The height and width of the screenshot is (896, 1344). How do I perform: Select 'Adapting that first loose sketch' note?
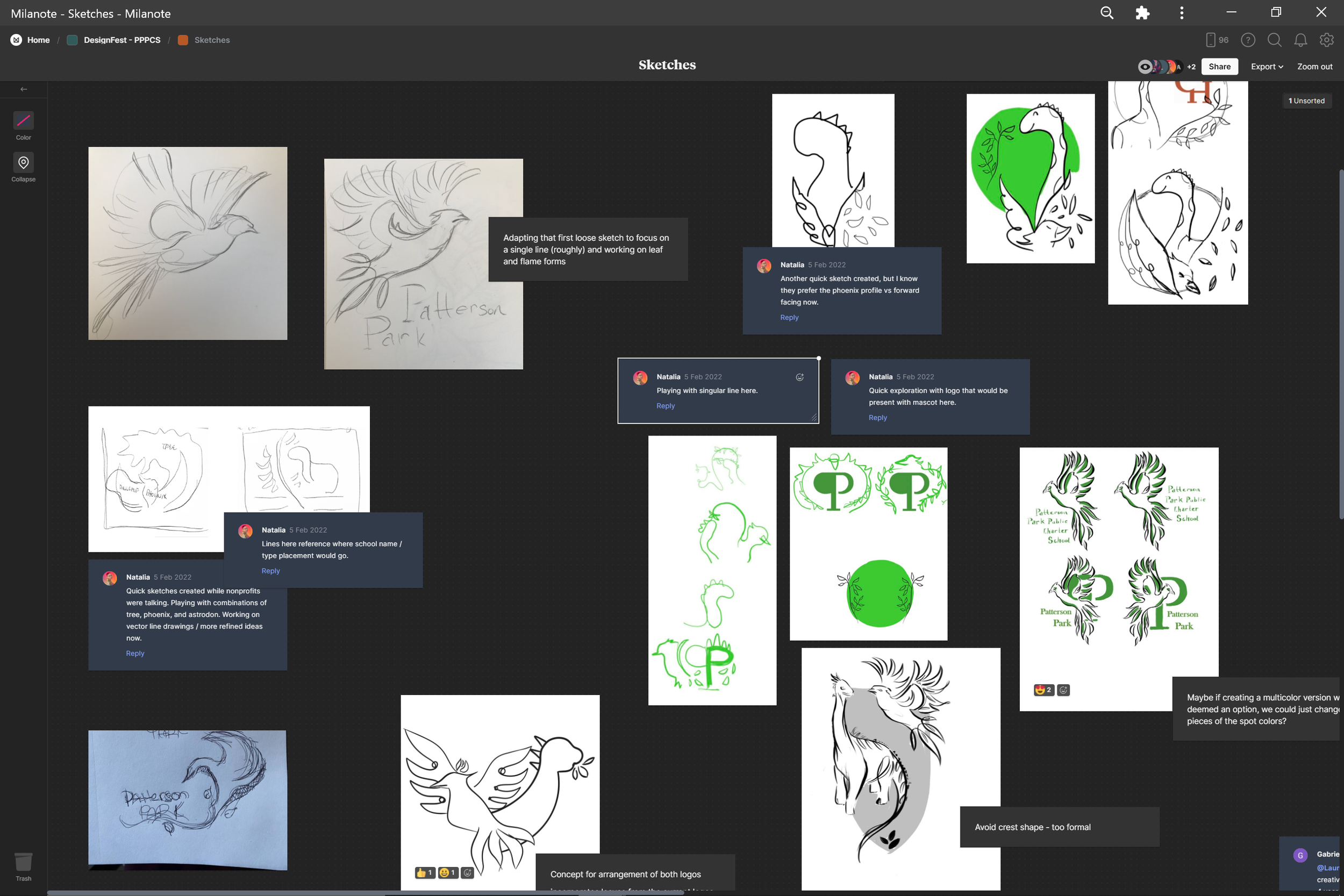pos(588,249)
